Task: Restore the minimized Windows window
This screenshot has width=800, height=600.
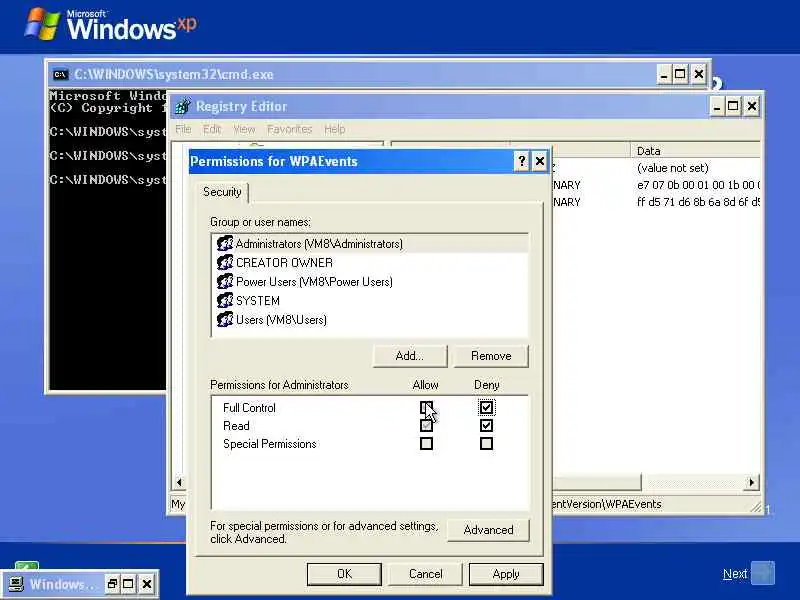Action: tap(112, 584)
